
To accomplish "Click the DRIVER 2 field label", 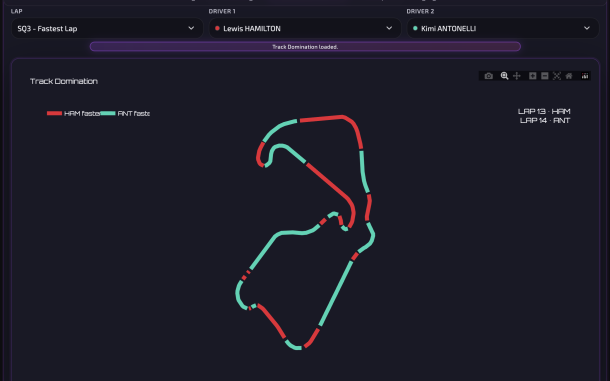I will 420,11.
